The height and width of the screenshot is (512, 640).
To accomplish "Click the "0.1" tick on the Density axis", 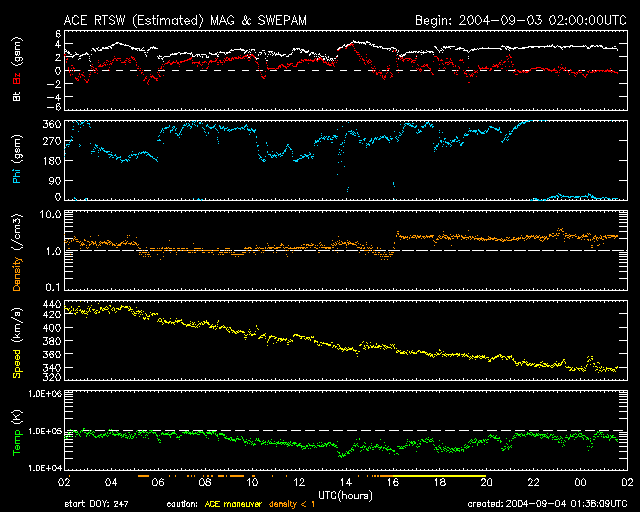I will click(53, 287).
